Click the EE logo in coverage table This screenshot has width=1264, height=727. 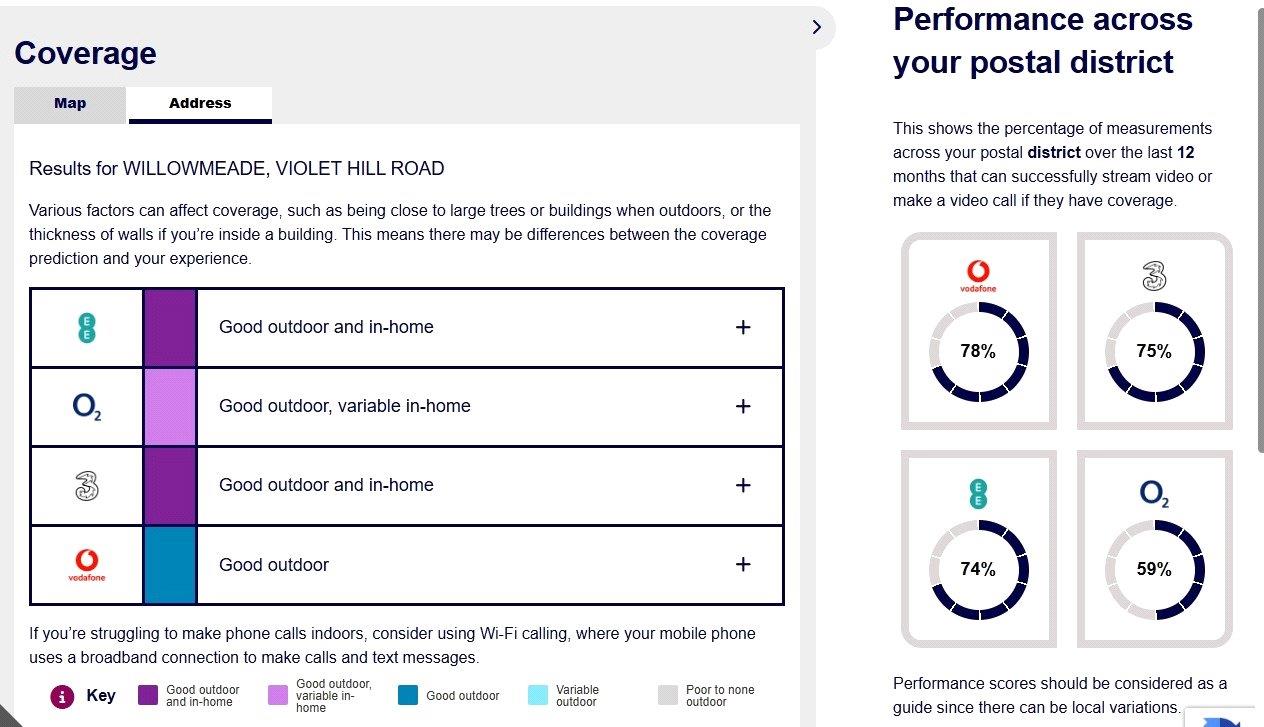pyautogui.click(x=87, y=327)
